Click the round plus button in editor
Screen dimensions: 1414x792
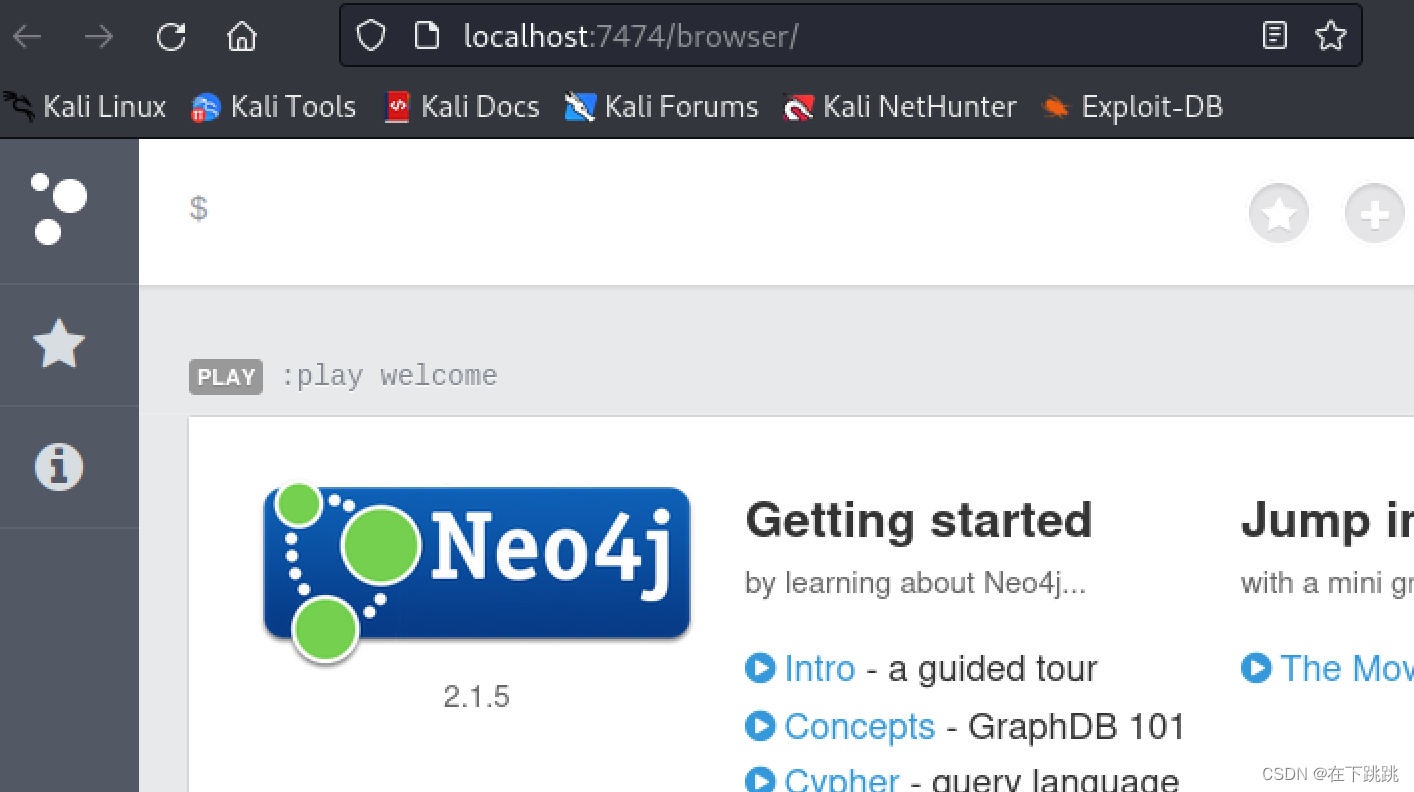coord(1375,214)
